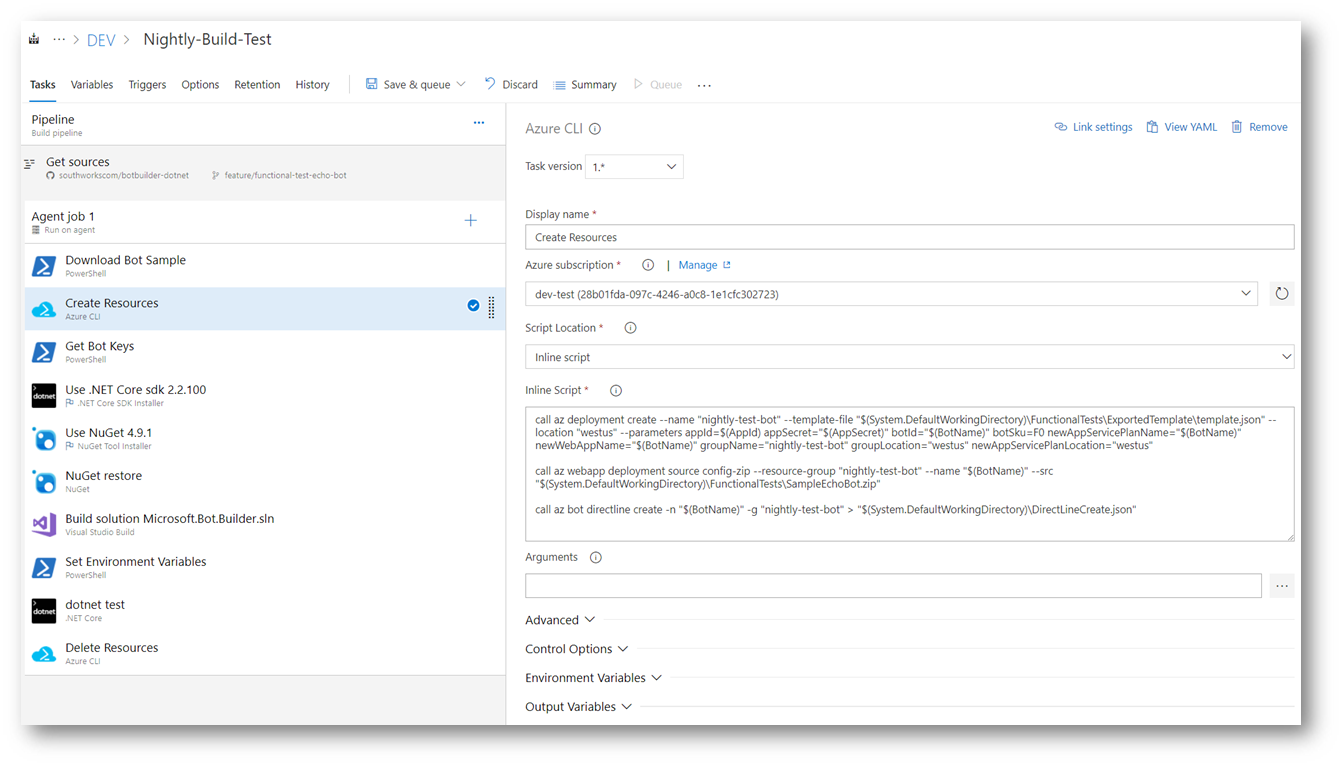1343x767 pixels.
Task: Open the toolbar more actions ellipsis
Action: [704, 85]
